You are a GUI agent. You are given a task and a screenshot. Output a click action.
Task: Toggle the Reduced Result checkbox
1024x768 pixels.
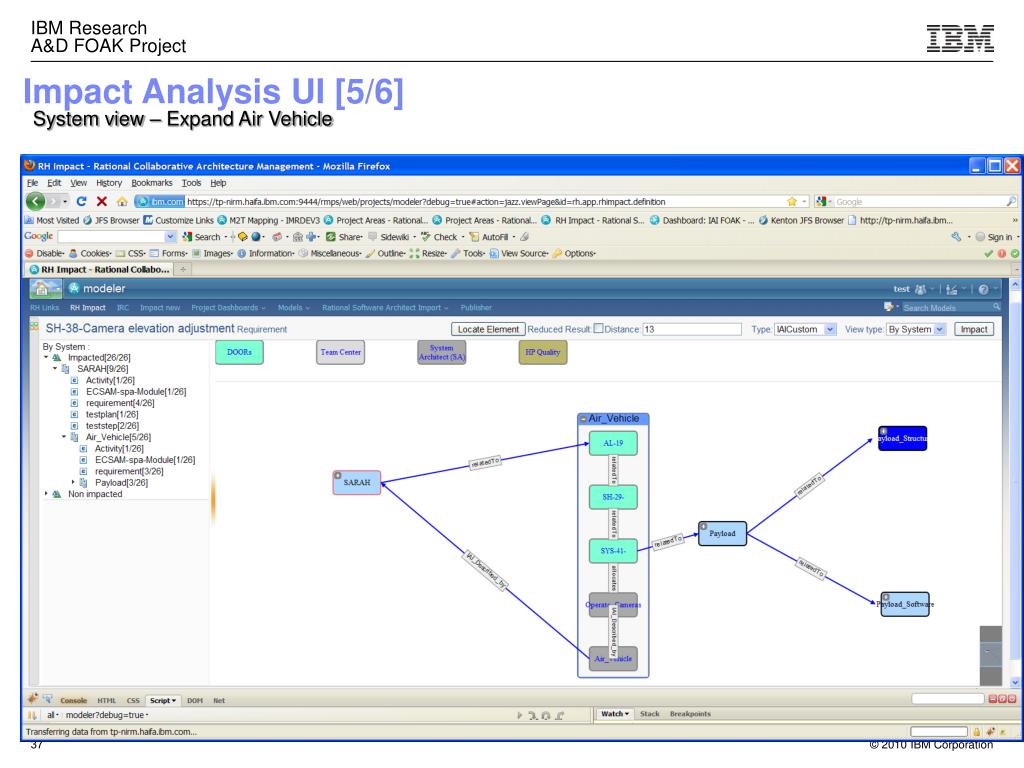[598, 328]
